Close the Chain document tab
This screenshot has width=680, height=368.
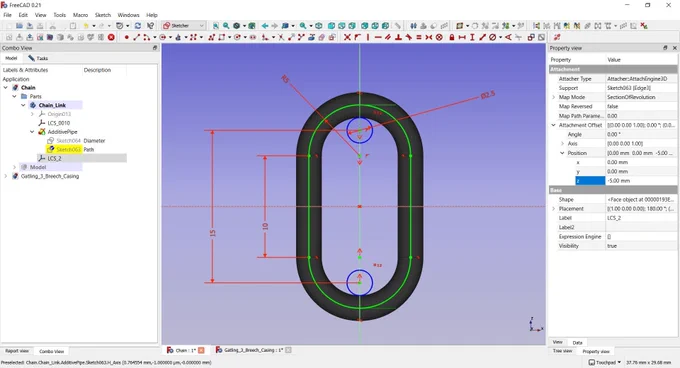pyautogui.click(x=201, y=350)
